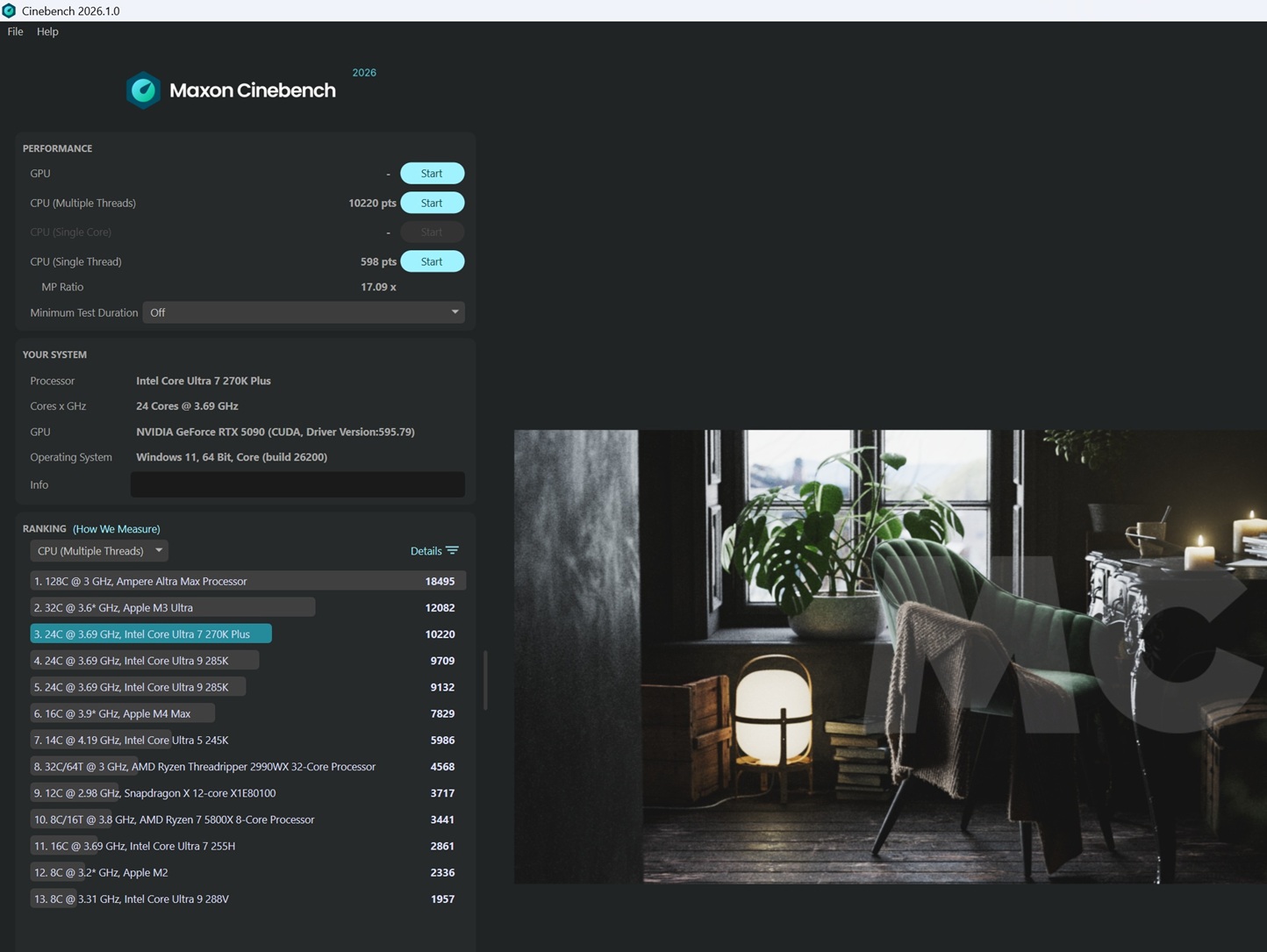The width and height of the screenshot is (1267, 952).
Task: Open the File menu
Action: pyautogui.click(x=15, y=32)
